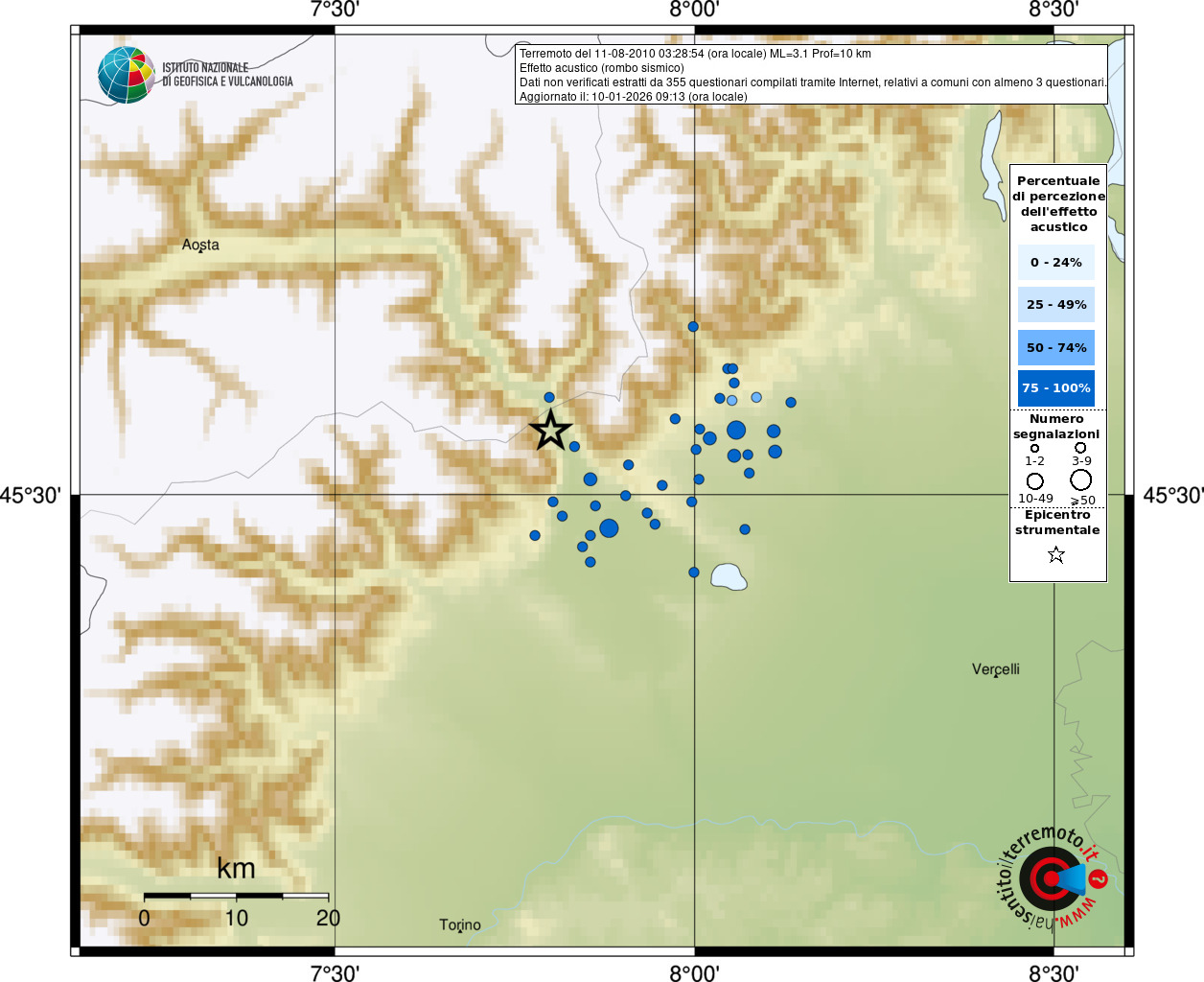Click the largest legend circle for ≥50 reports
Screen dimensions: 1204x982
coord(1081,479)
